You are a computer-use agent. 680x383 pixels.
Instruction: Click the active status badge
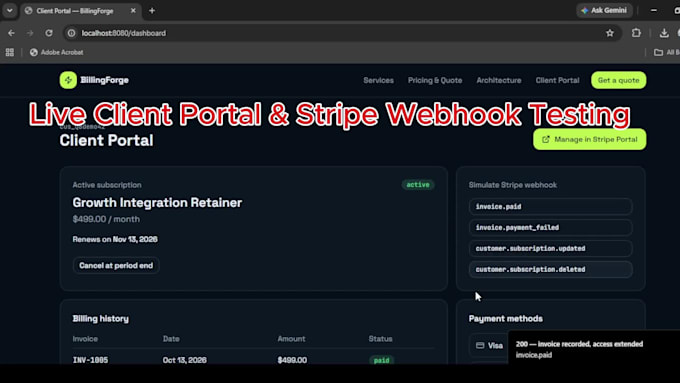tap(418, 185)
